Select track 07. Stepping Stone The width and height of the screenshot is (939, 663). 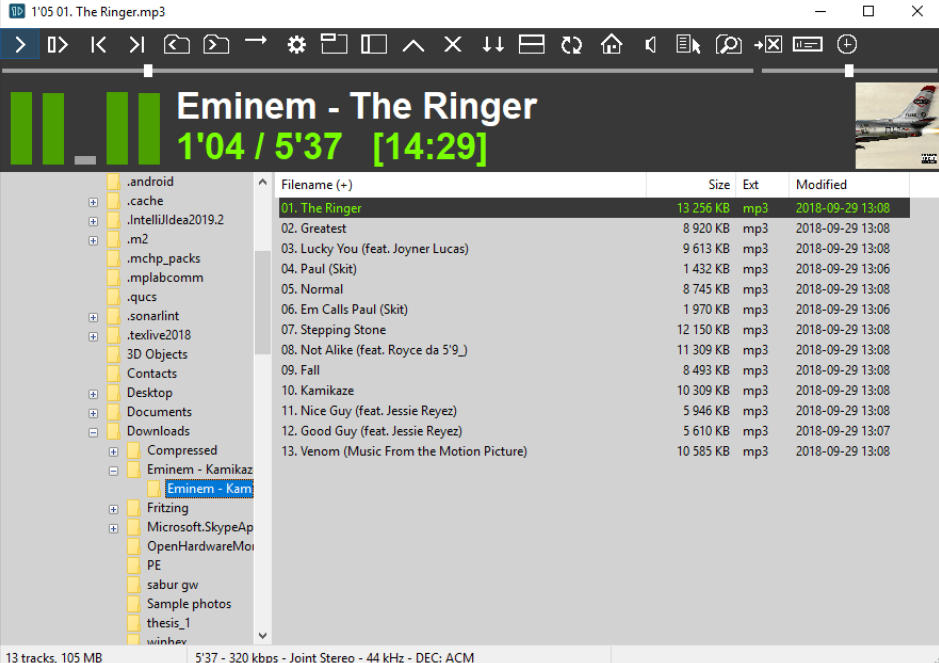(594, 329)
